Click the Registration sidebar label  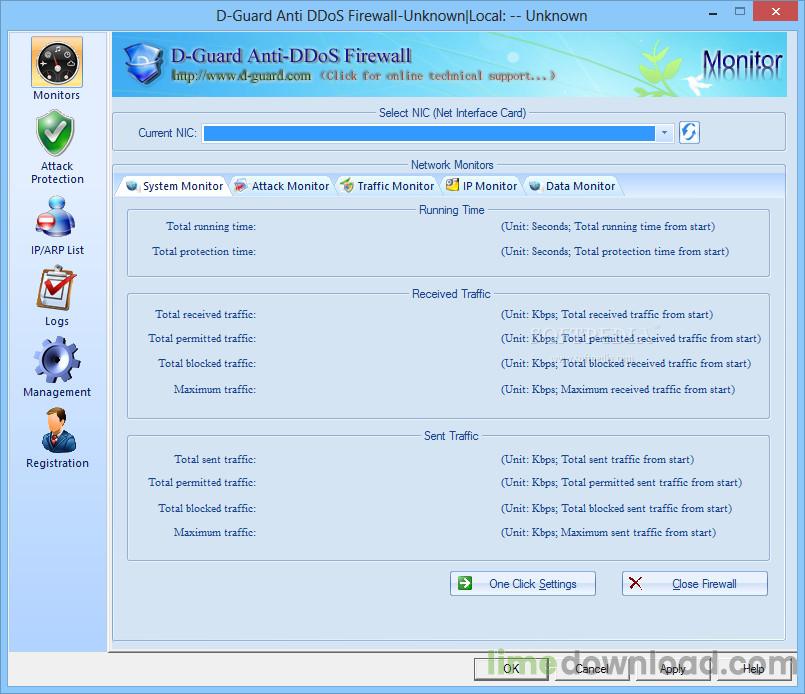click(x=58, y=463)
